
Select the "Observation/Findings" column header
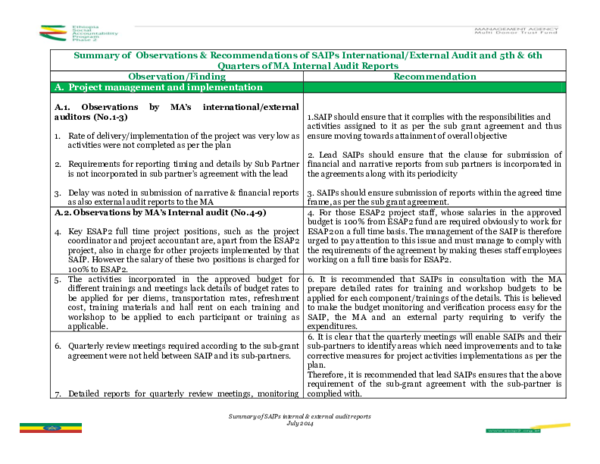point(177,77)
